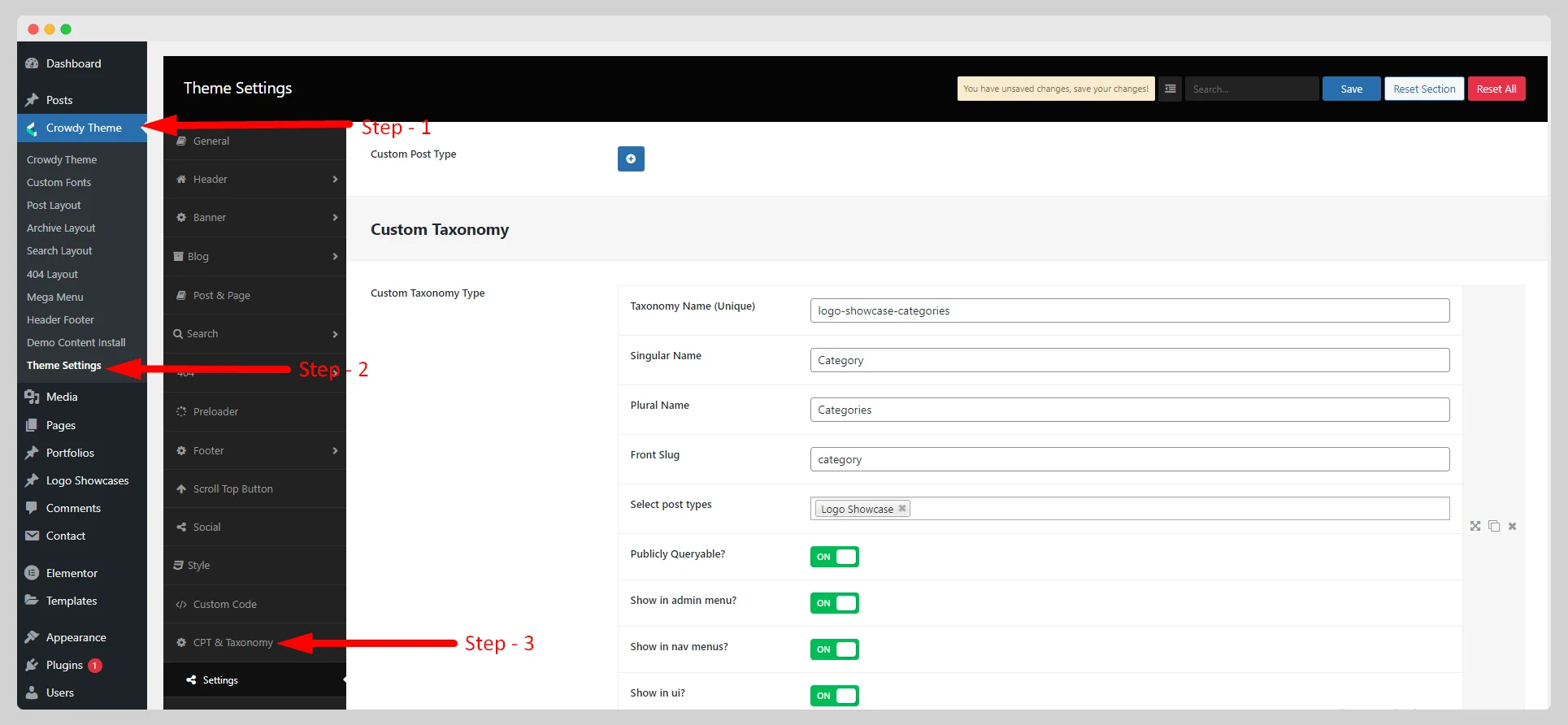
Task: Click the Contact envelope icon
Action: [x=32, y=536]
